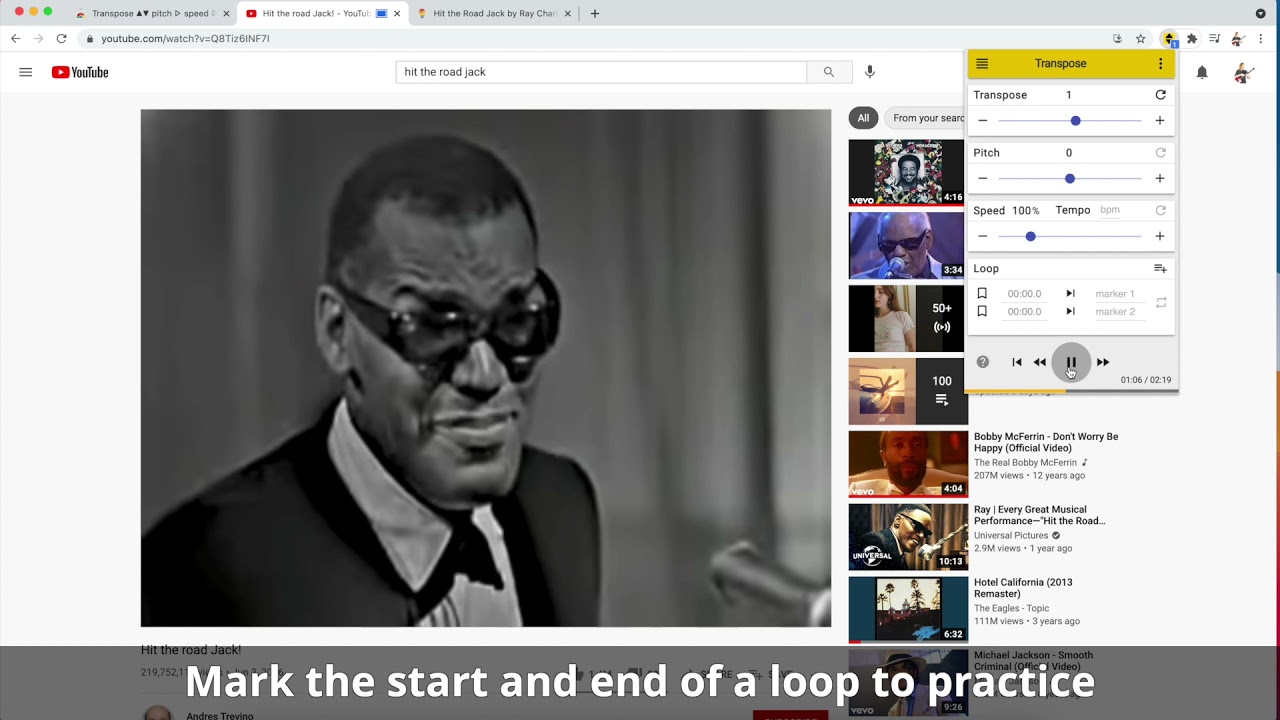The width and height of the screenshot is (1280, 720).
Task: Open Hotel California 2013 Remaster video
Action: point(1023,588)
